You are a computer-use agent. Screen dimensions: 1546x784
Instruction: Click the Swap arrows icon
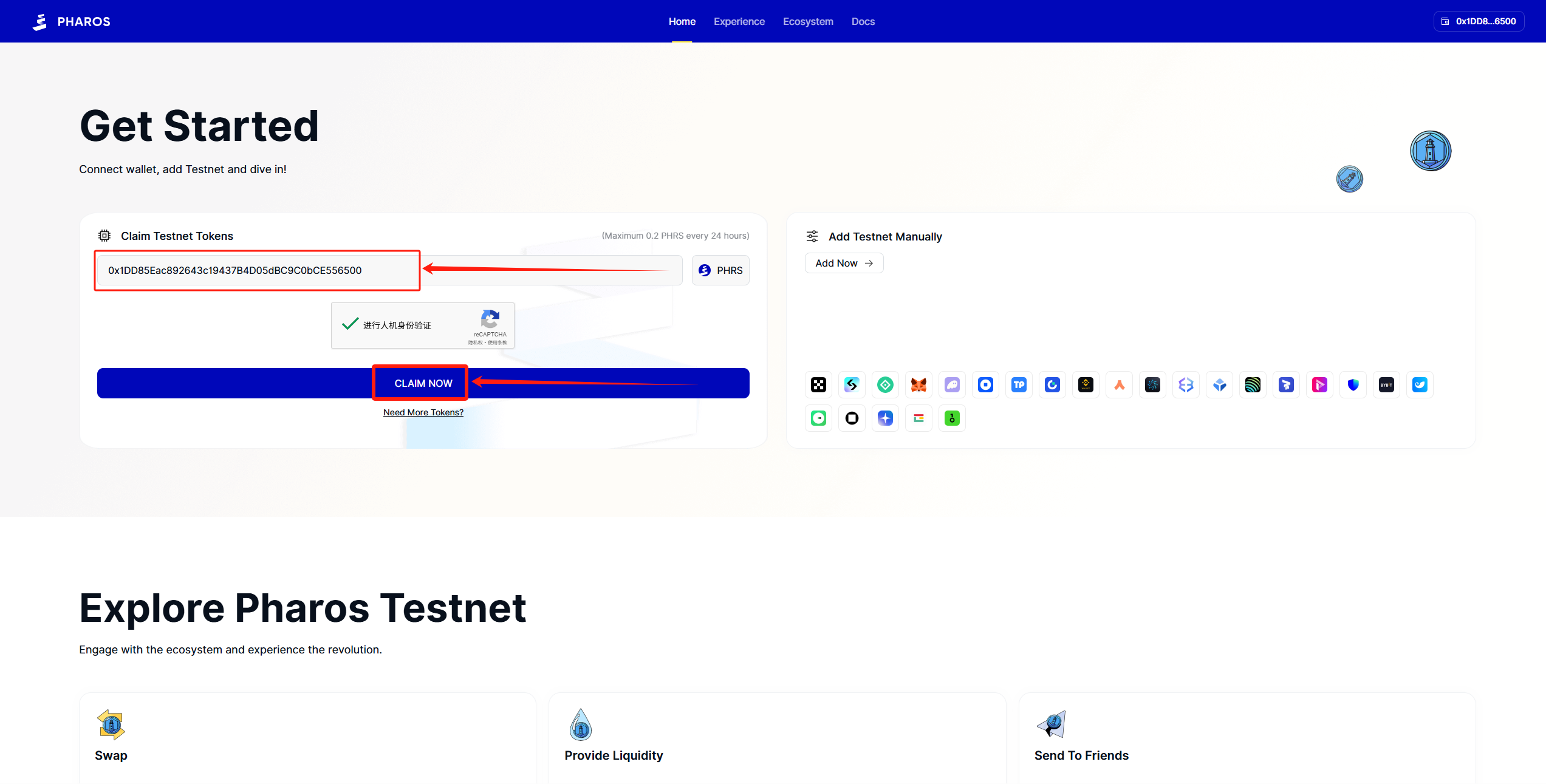click(x=111, y=724)
